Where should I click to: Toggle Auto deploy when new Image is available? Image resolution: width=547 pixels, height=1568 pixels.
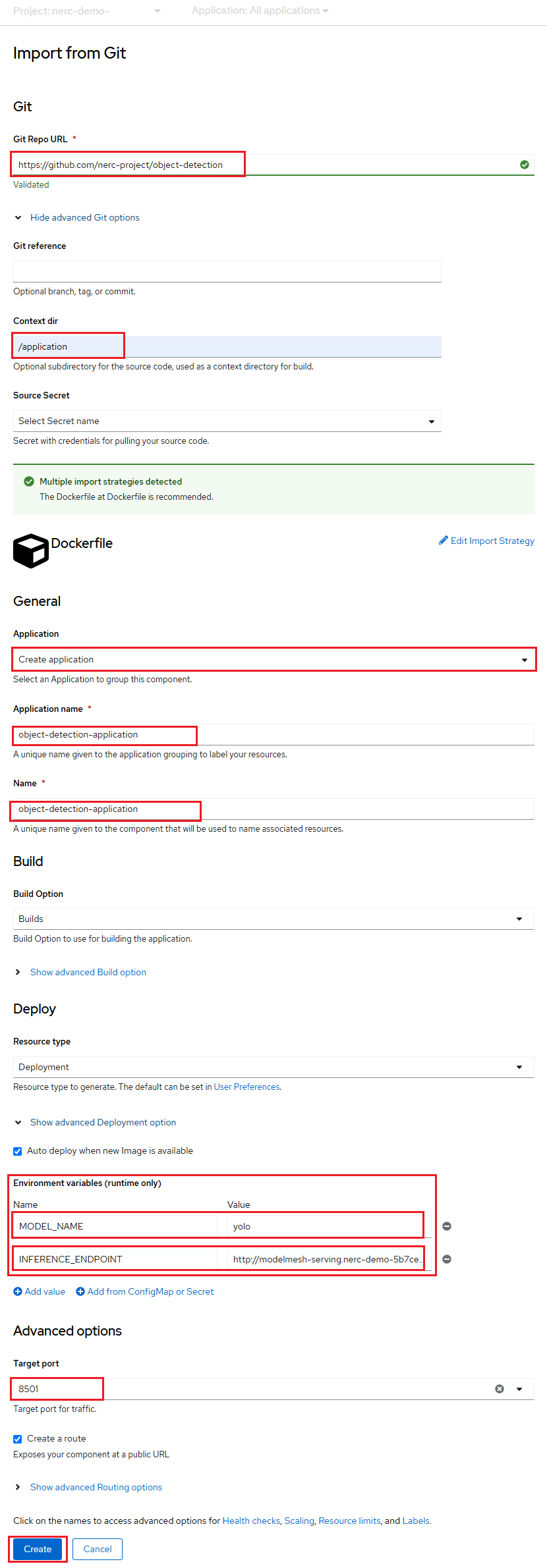pyautogui.click(x=18, y=1151)
